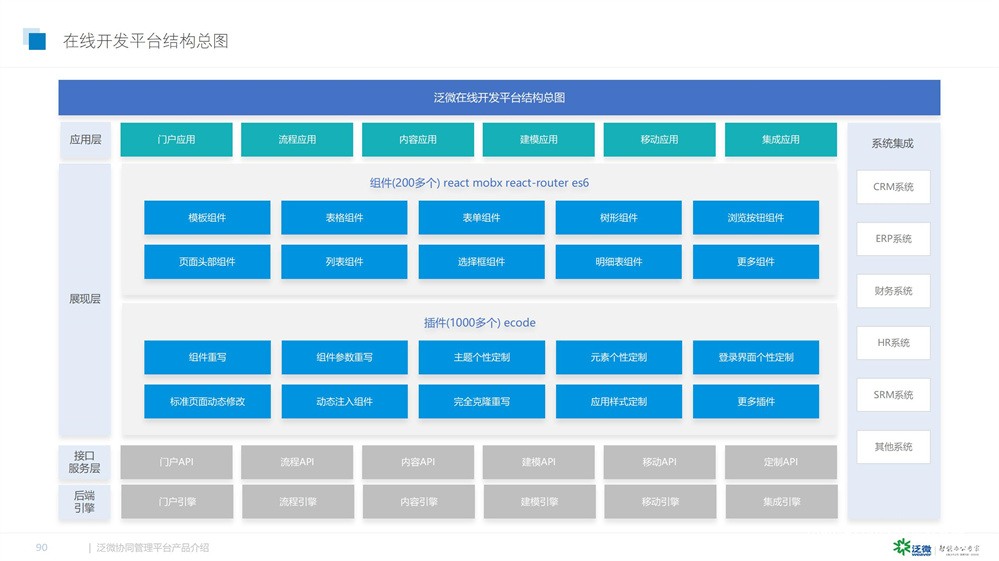Click the SRM系统 box
The image size is (999, 561).
[x=893, y=395]
